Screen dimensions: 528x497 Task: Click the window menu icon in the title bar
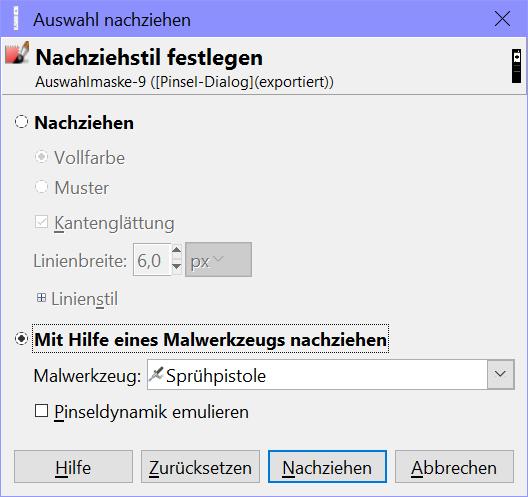point(15,19)
